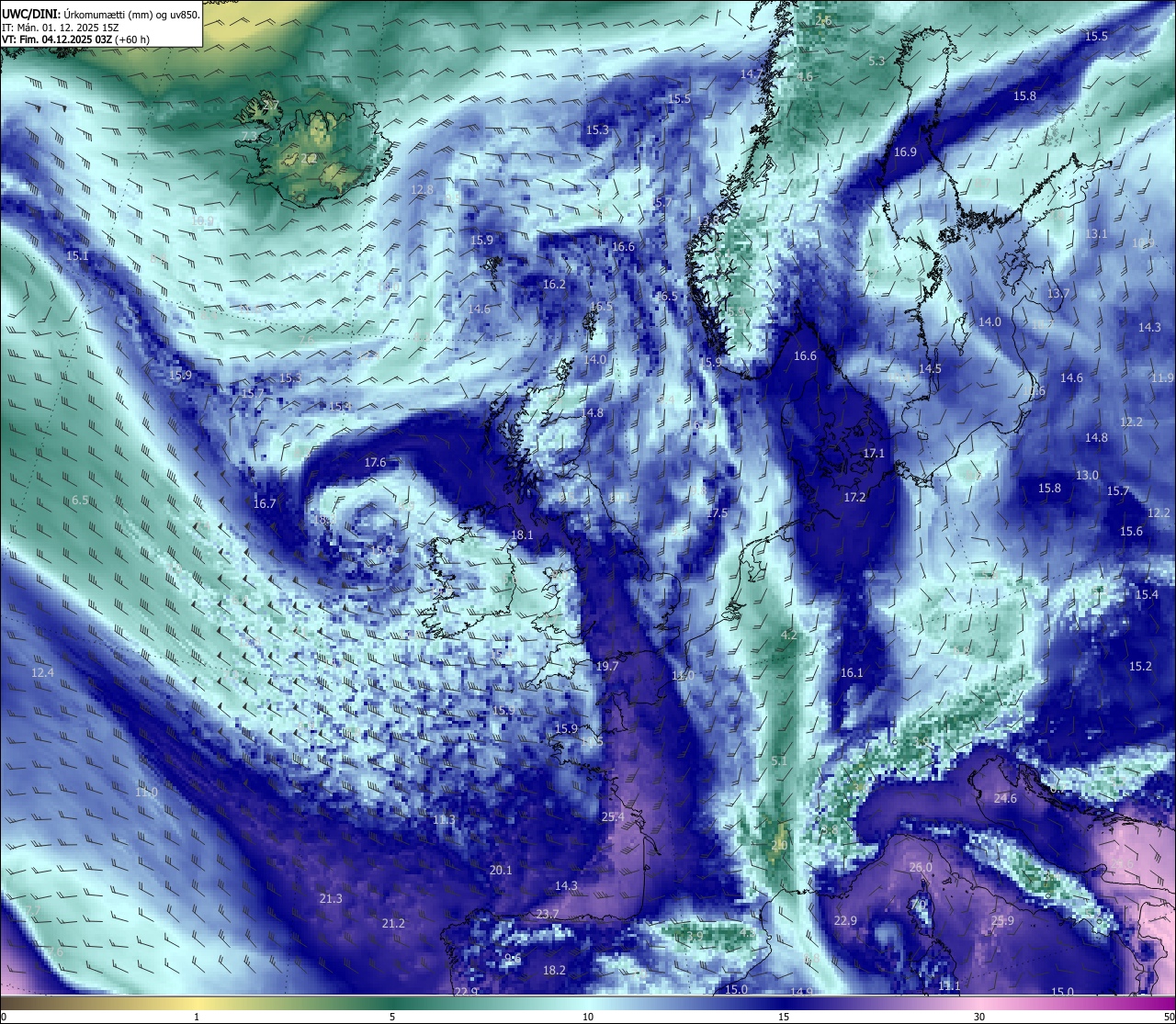Click the 26.0 value label
Viewport: 1176px width, 1024px height.
coord(921,867)
